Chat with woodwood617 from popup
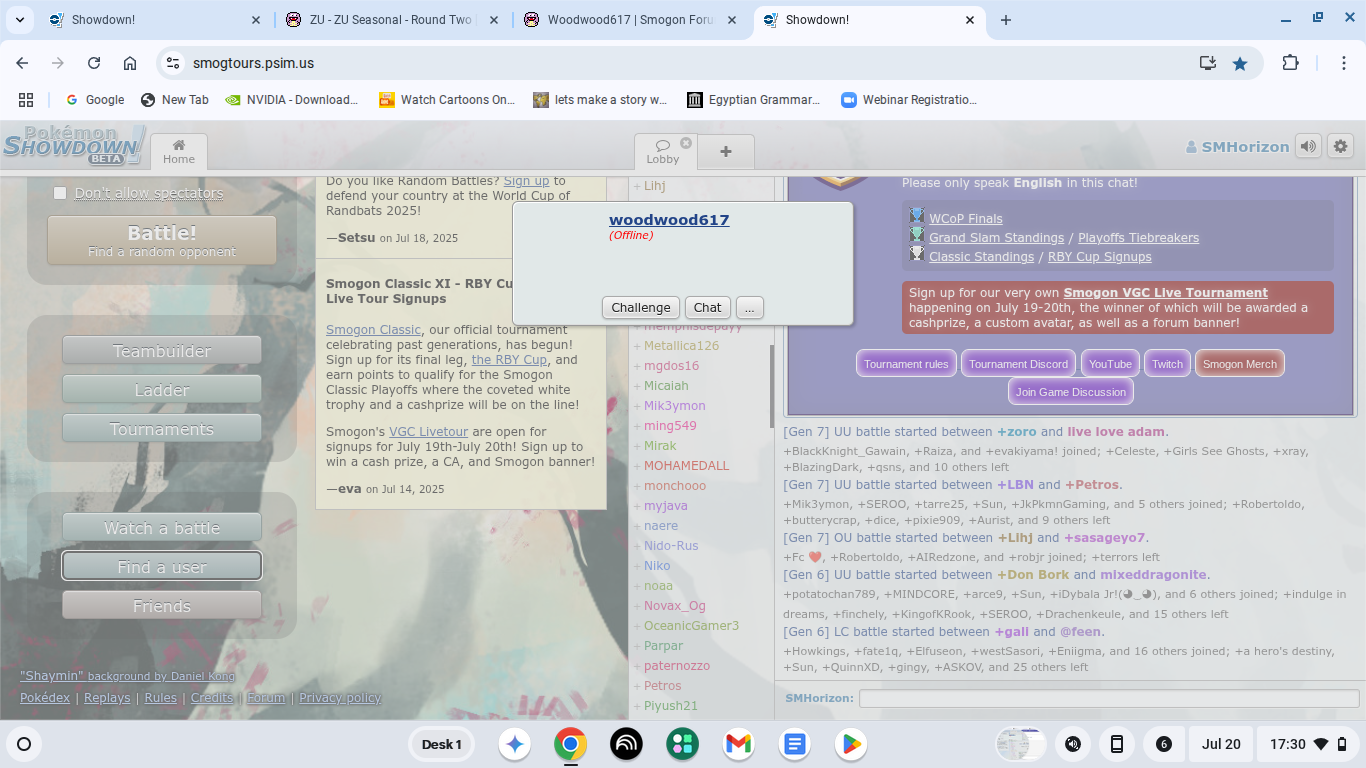This screenshot has width=1366, height=768. pos(707,308)
